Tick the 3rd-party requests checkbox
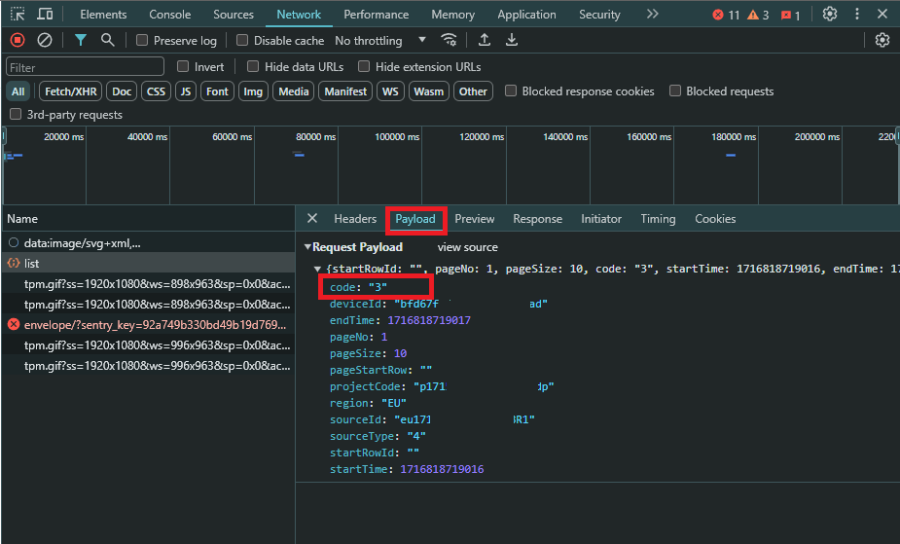 [x=15, y=115]
